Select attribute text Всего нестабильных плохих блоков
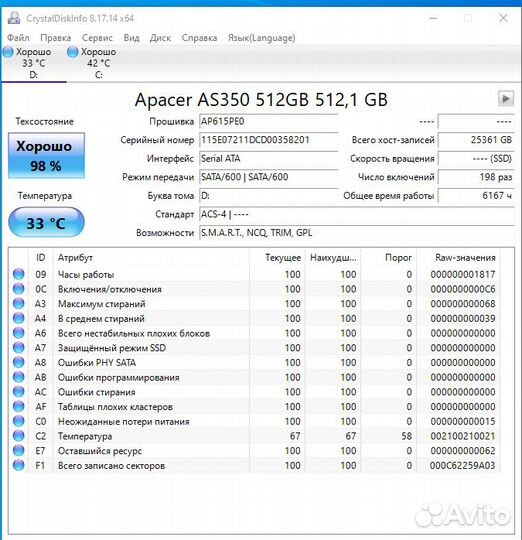Screen dimensions: 522x540 134,333
